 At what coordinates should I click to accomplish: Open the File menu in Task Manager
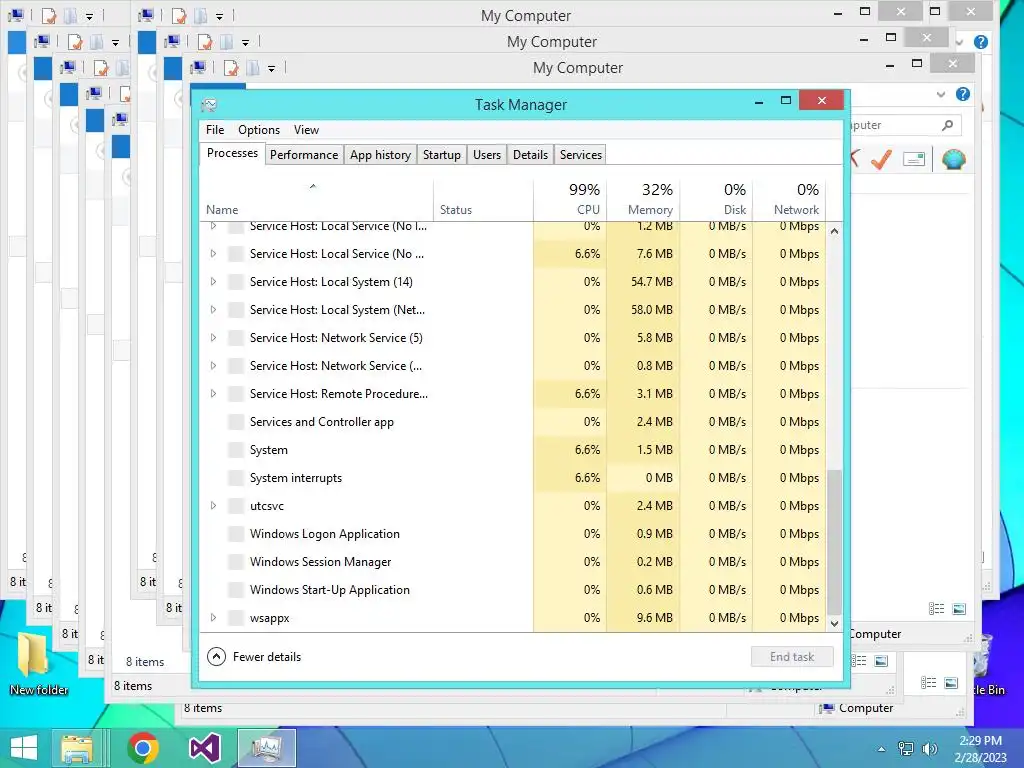[215, 130]
